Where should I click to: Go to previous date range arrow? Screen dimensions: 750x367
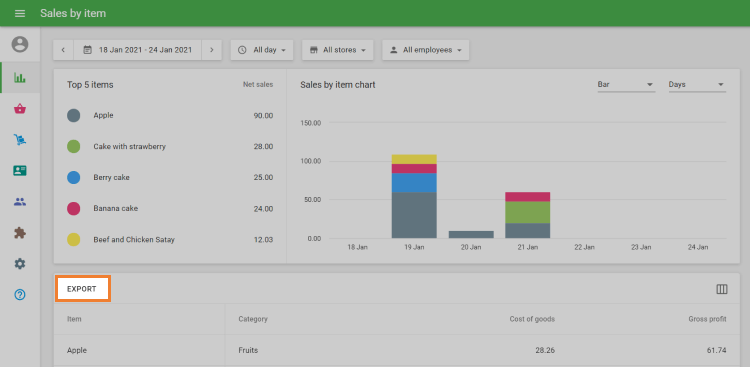click(63, 50)
